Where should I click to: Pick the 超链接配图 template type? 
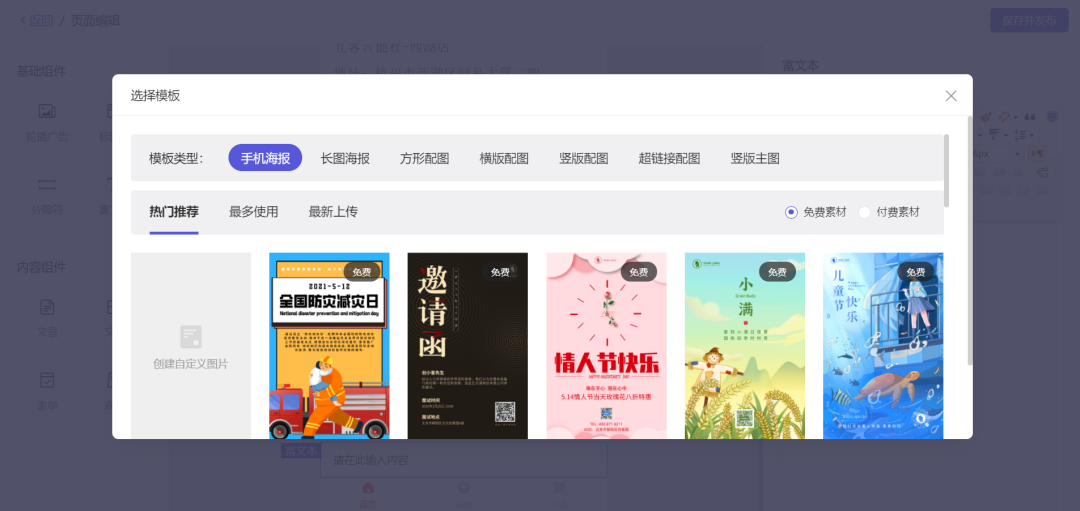click(x=669, y=158)
